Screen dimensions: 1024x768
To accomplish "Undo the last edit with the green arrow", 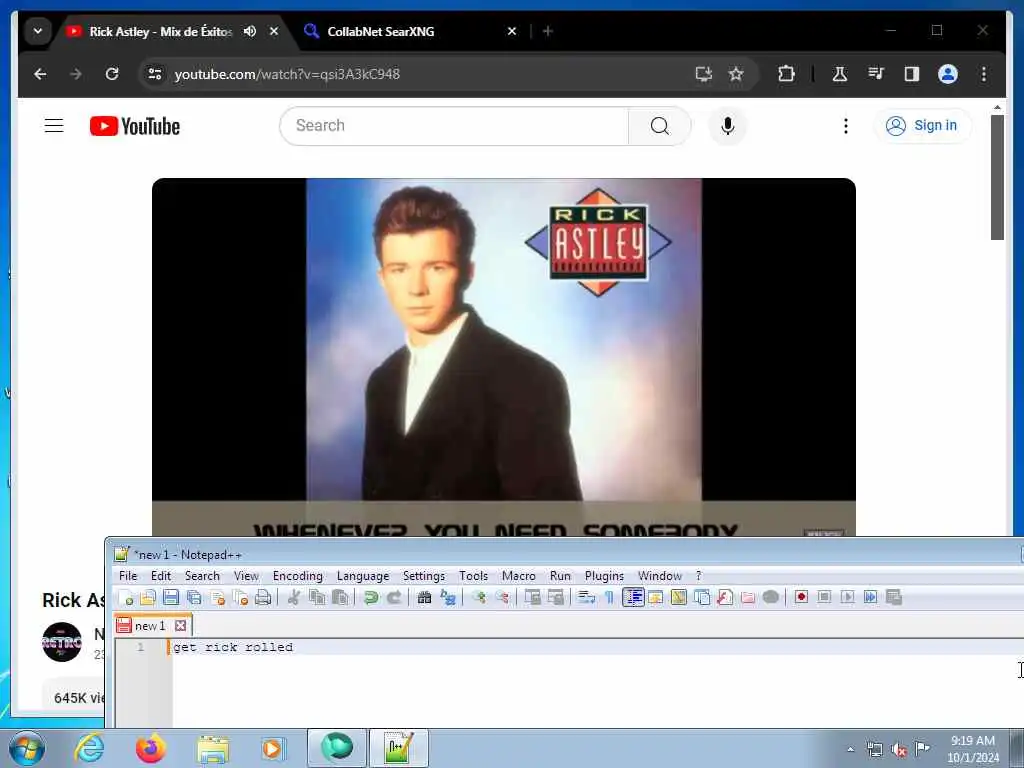I will pos(371,597).
